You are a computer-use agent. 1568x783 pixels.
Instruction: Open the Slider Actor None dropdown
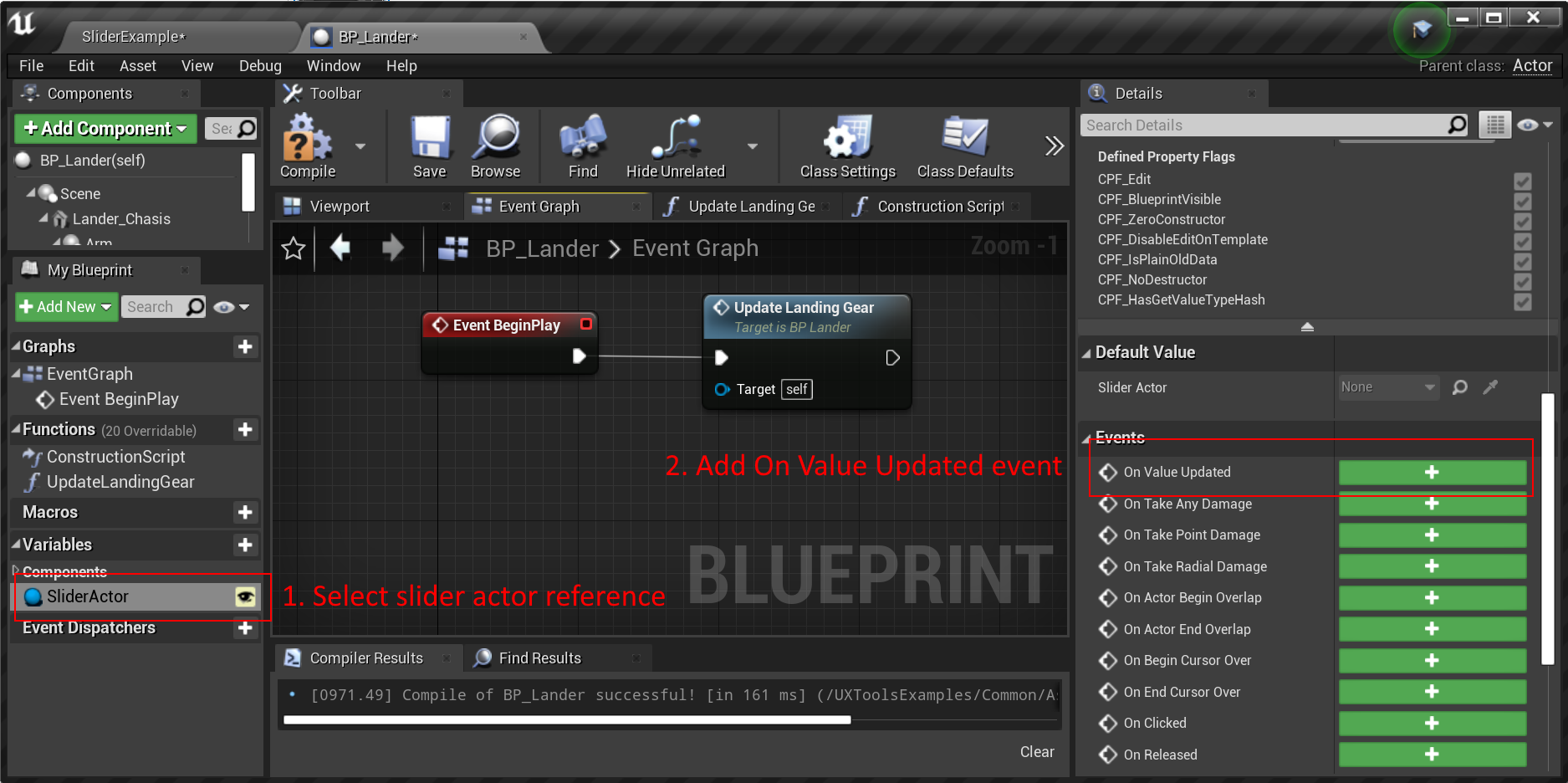click(x=1387, y=387)
